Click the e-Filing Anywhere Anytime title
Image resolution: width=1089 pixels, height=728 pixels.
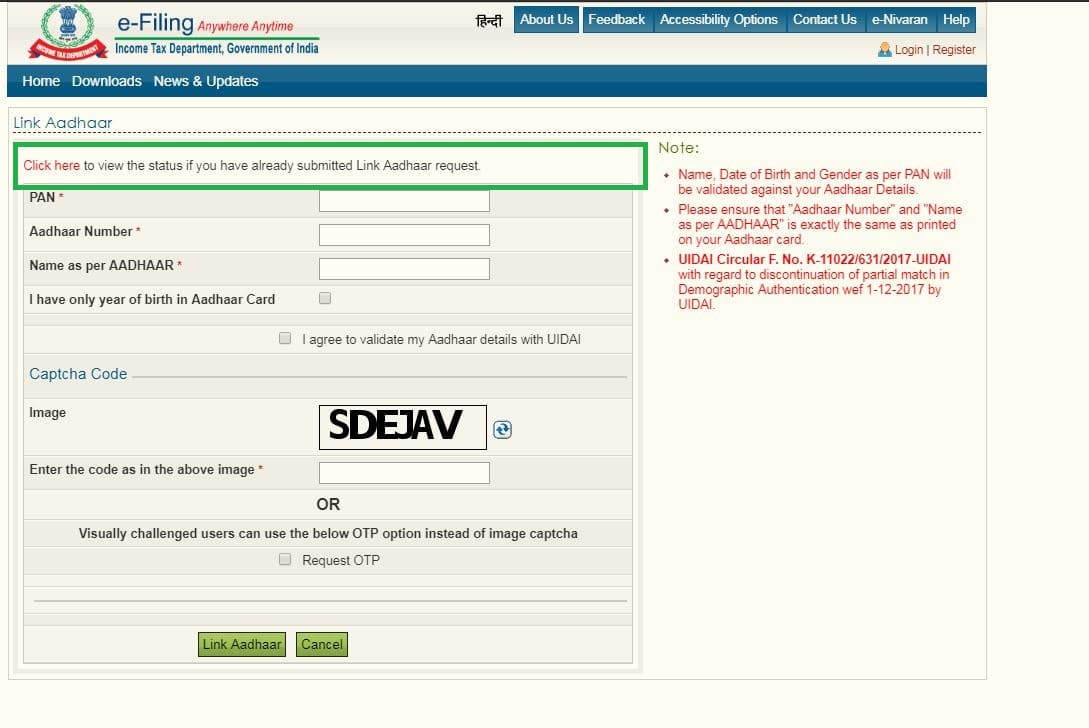(206, 24)
